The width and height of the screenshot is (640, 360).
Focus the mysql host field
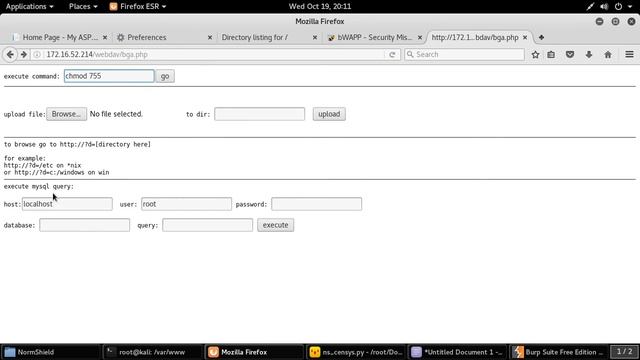coord(67,204)
